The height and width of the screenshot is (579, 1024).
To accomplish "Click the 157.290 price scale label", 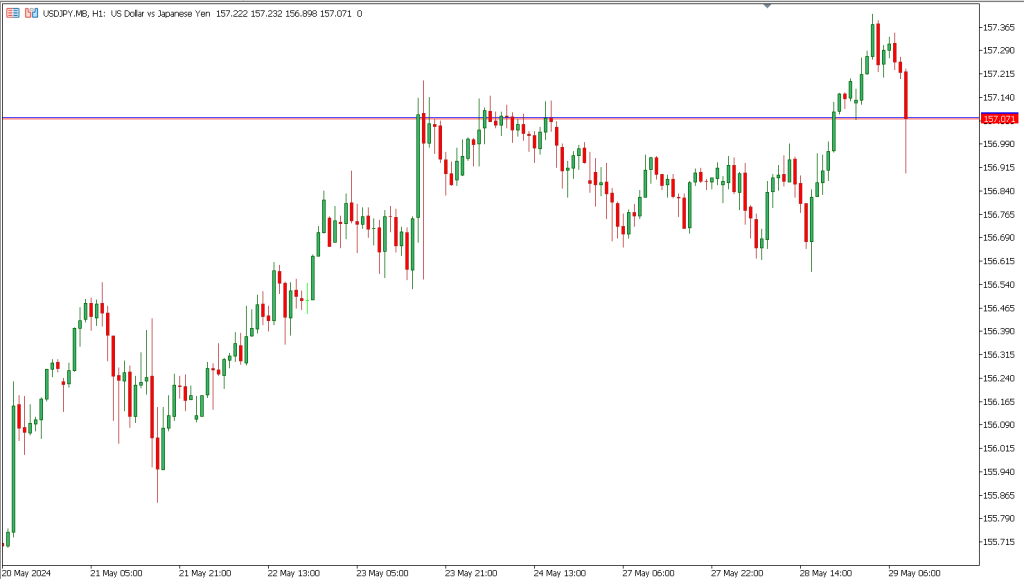I will point(999,50).
